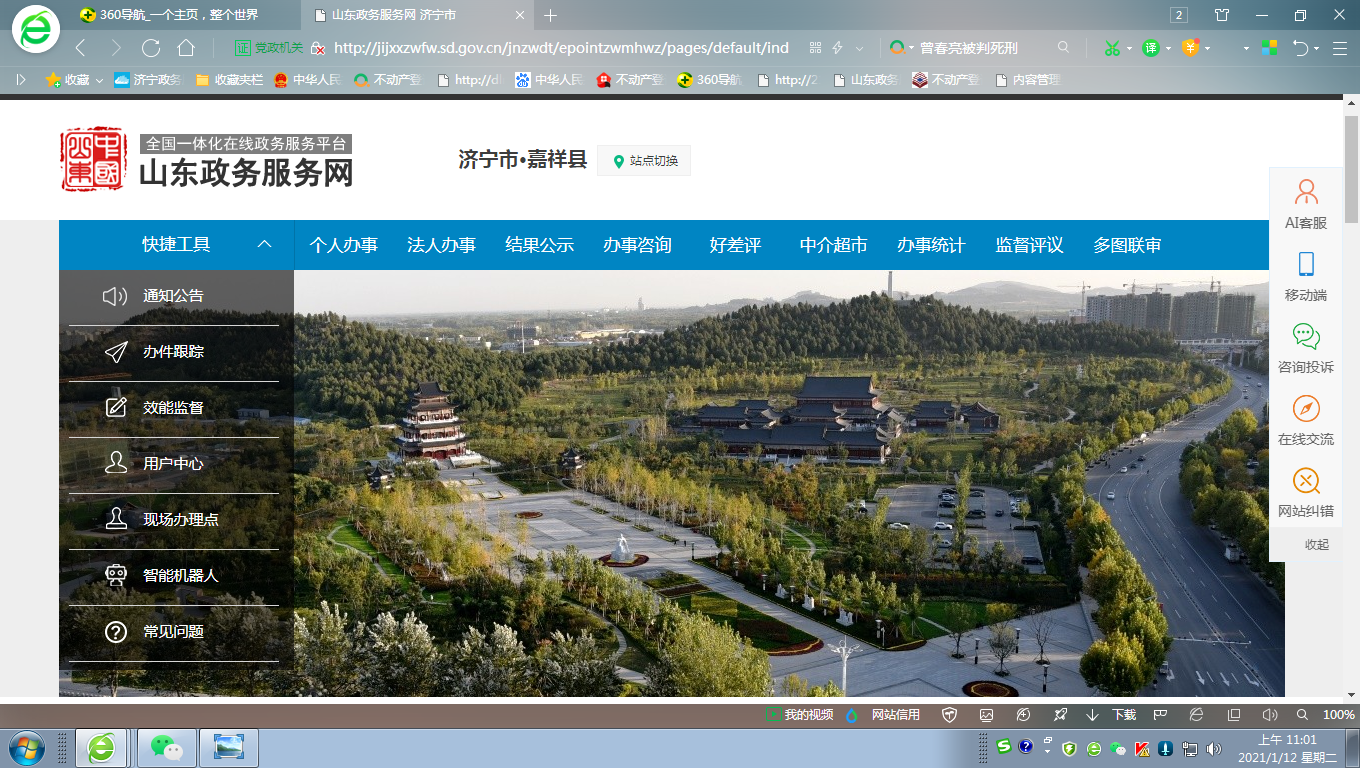Viewport: 1360px width, 768px height.
Task: Click the browser home page icon
Action: pyautogui.click(x=186, y=48)
